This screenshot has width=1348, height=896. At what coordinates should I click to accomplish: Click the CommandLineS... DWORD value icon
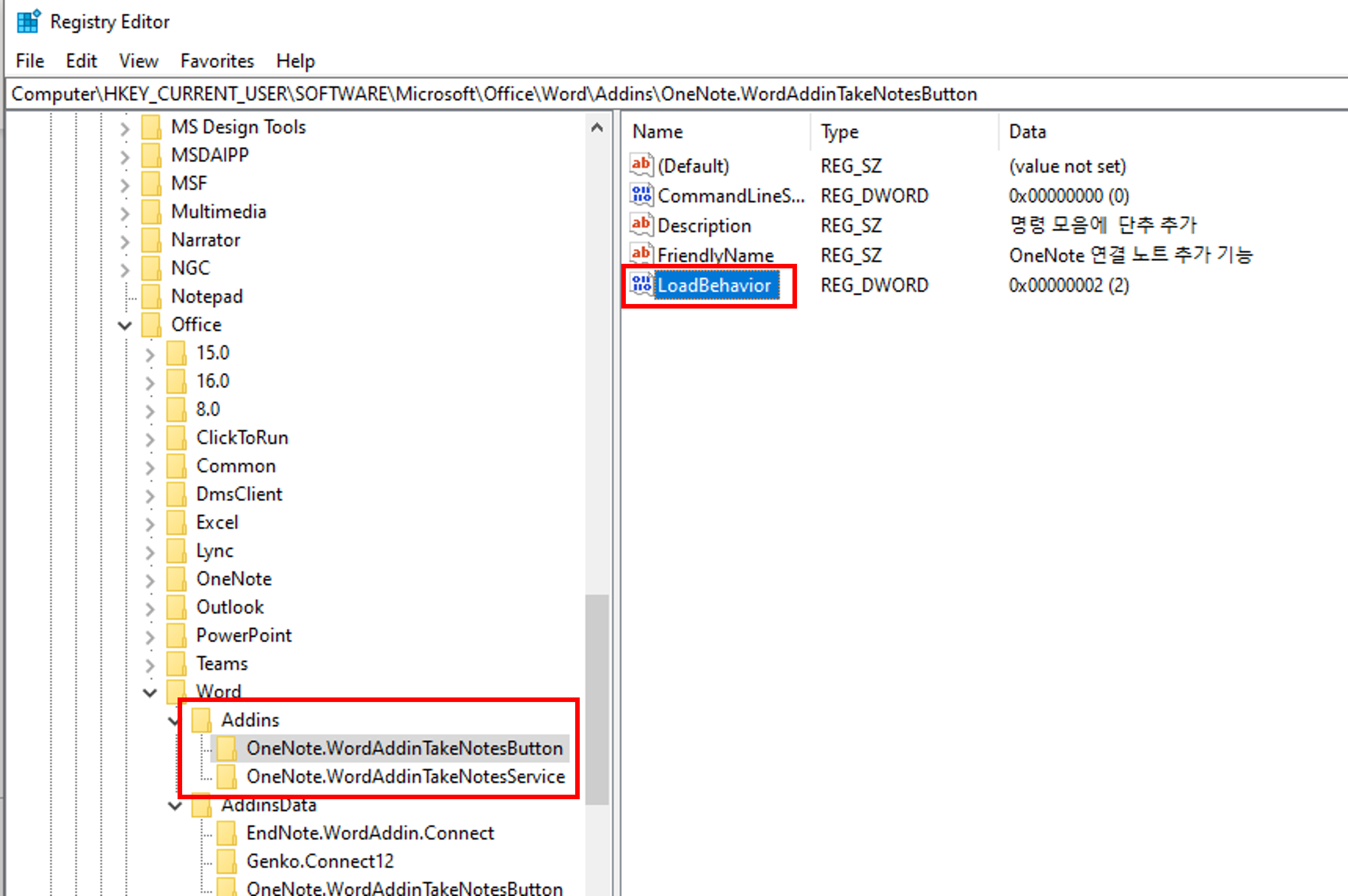point(641,195)
